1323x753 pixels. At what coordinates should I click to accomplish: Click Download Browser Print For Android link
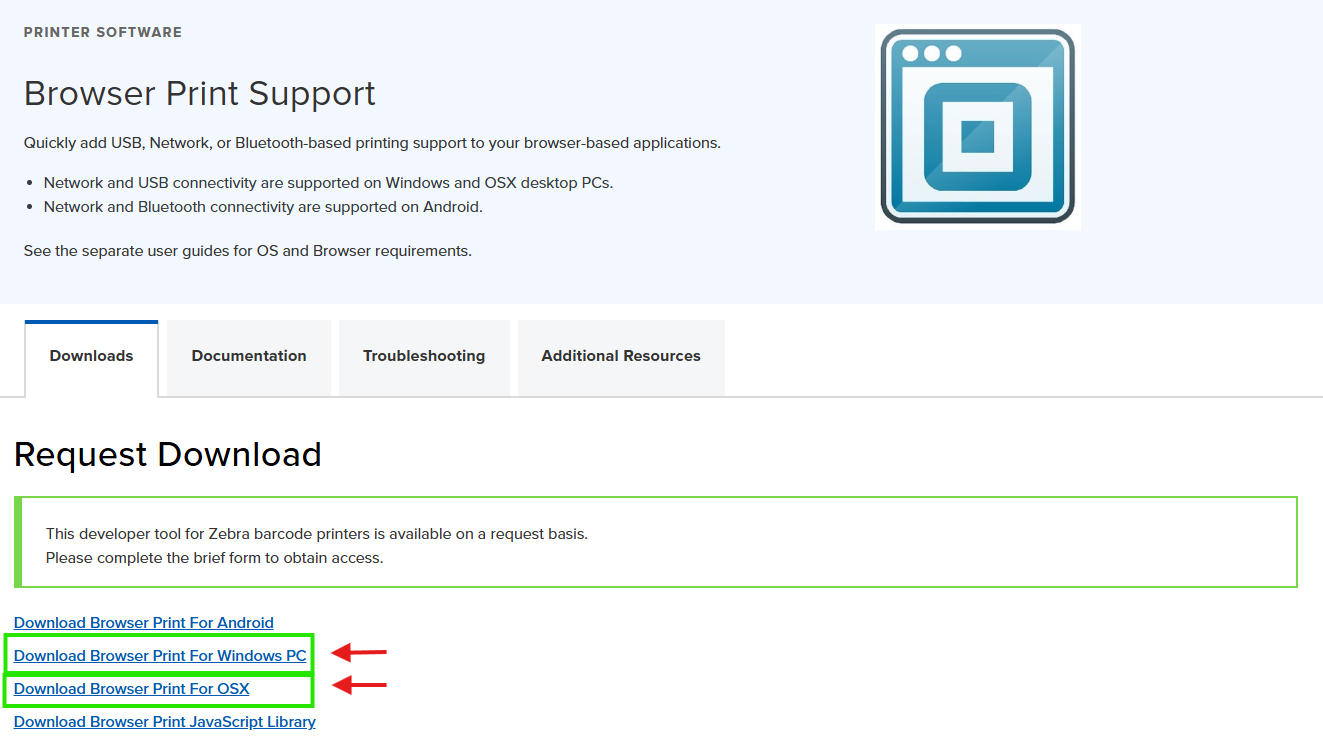[144, 623]
